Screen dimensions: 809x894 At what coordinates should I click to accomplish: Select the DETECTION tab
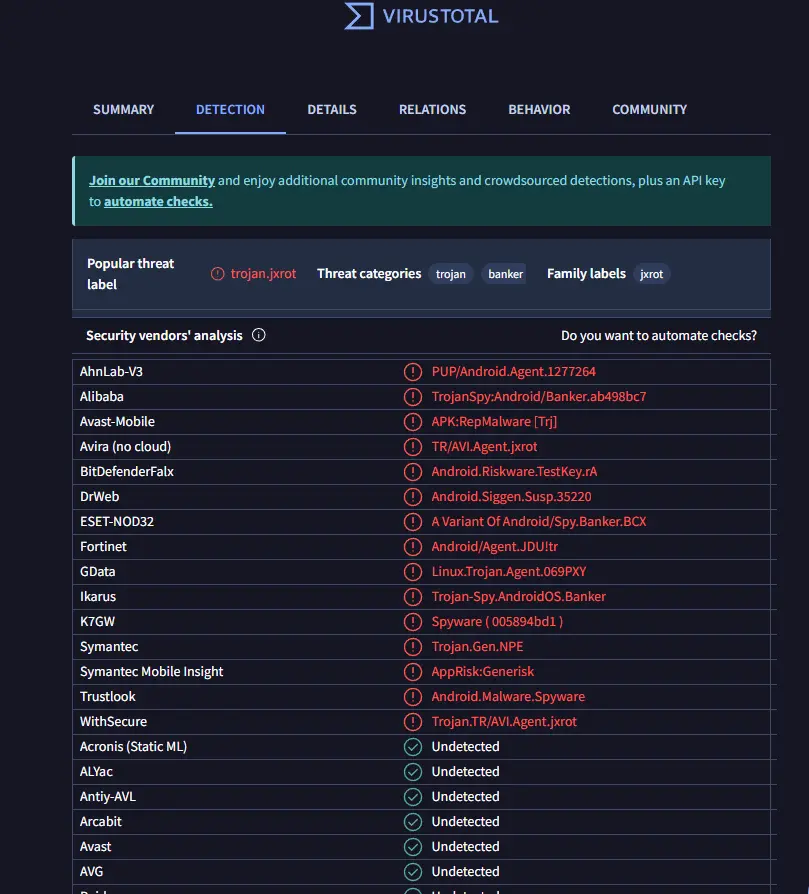(x=230, y=109)
